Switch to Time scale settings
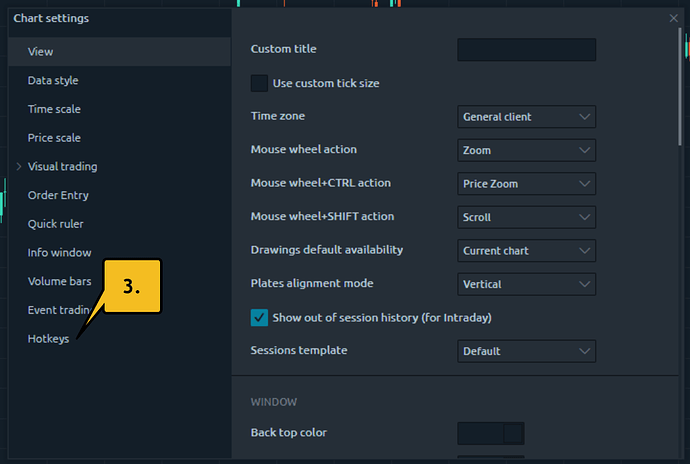 pos(54,109)
